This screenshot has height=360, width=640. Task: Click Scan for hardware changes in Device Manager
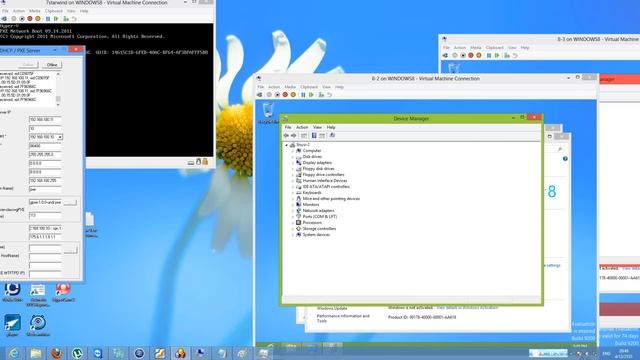click(x=332, y=136)
